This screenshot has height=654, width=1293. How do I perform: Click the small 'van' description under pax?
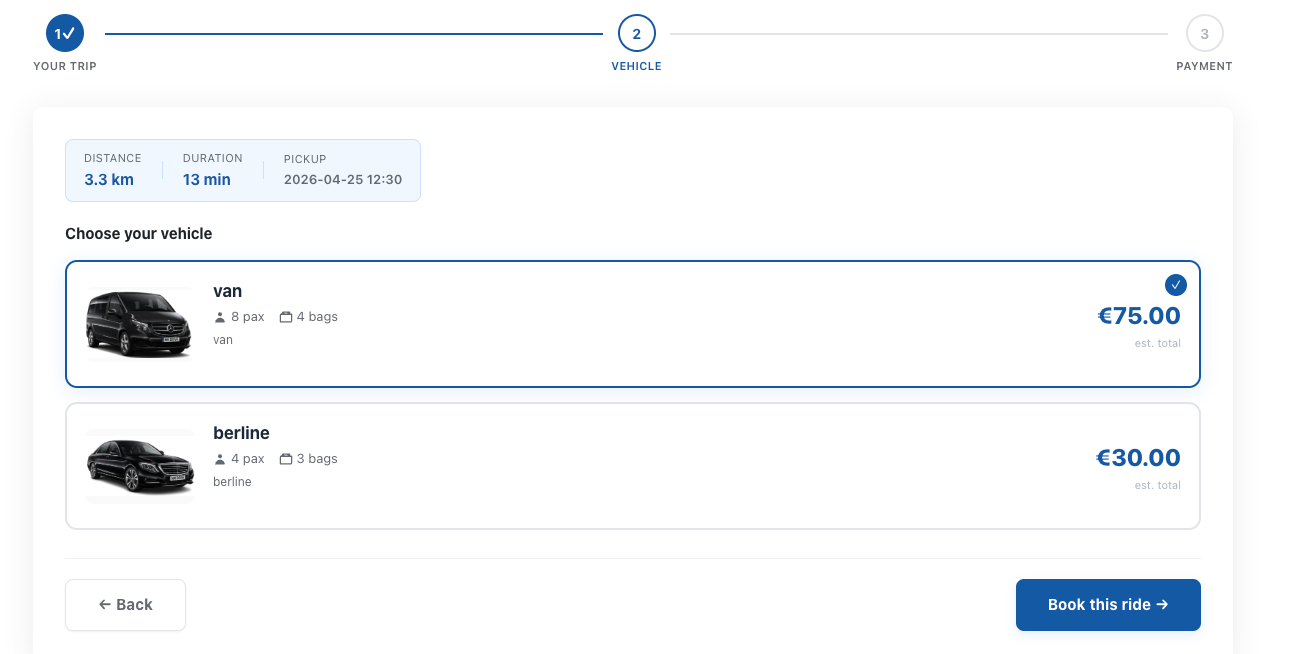(223, 340)
